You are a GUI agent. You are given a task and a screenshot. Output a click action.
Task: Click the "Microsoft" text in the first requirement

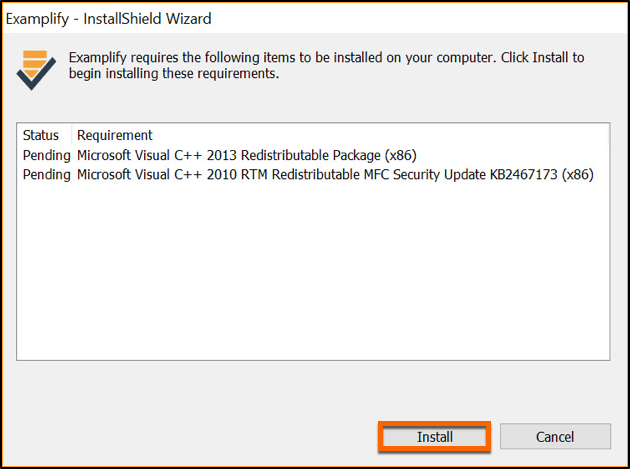108,155
